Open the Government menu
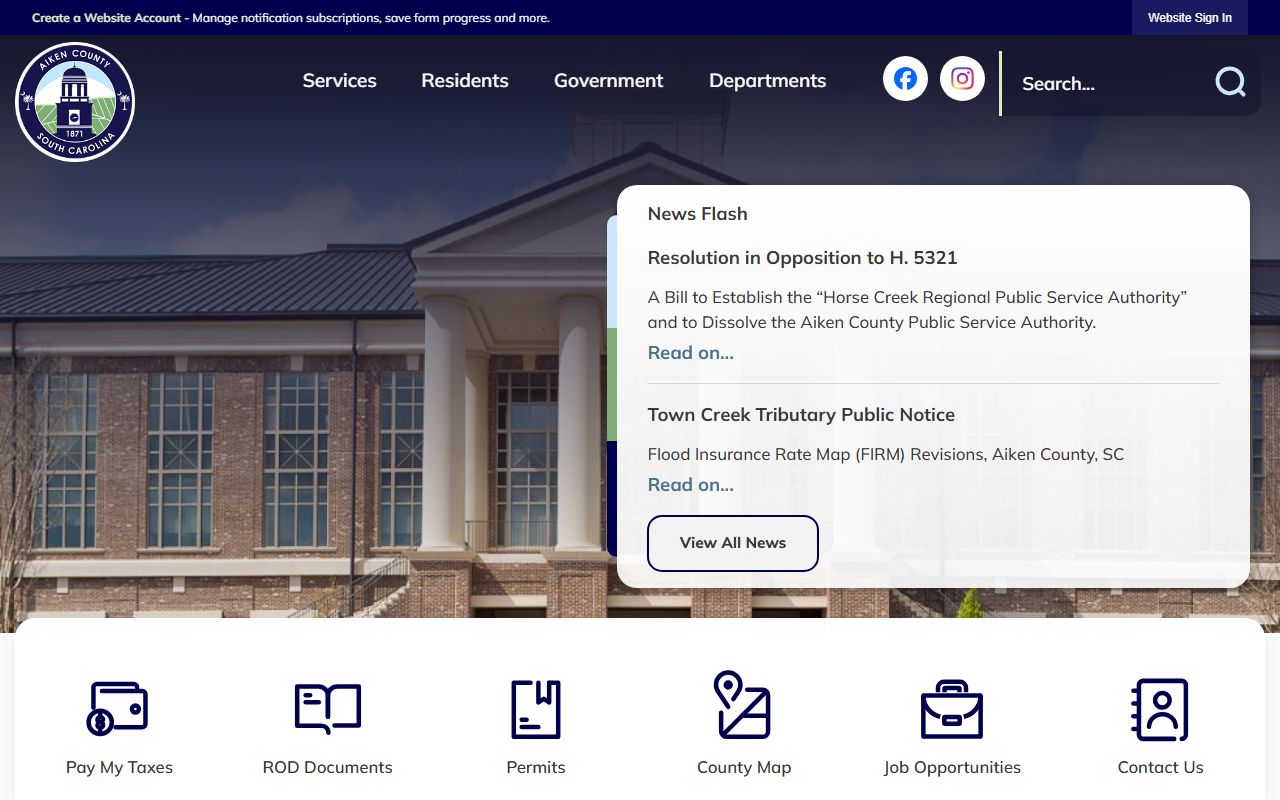Image resolution: width=1280 pixels, height=800 pixels. pyautogui.click(x=609, y=81)
